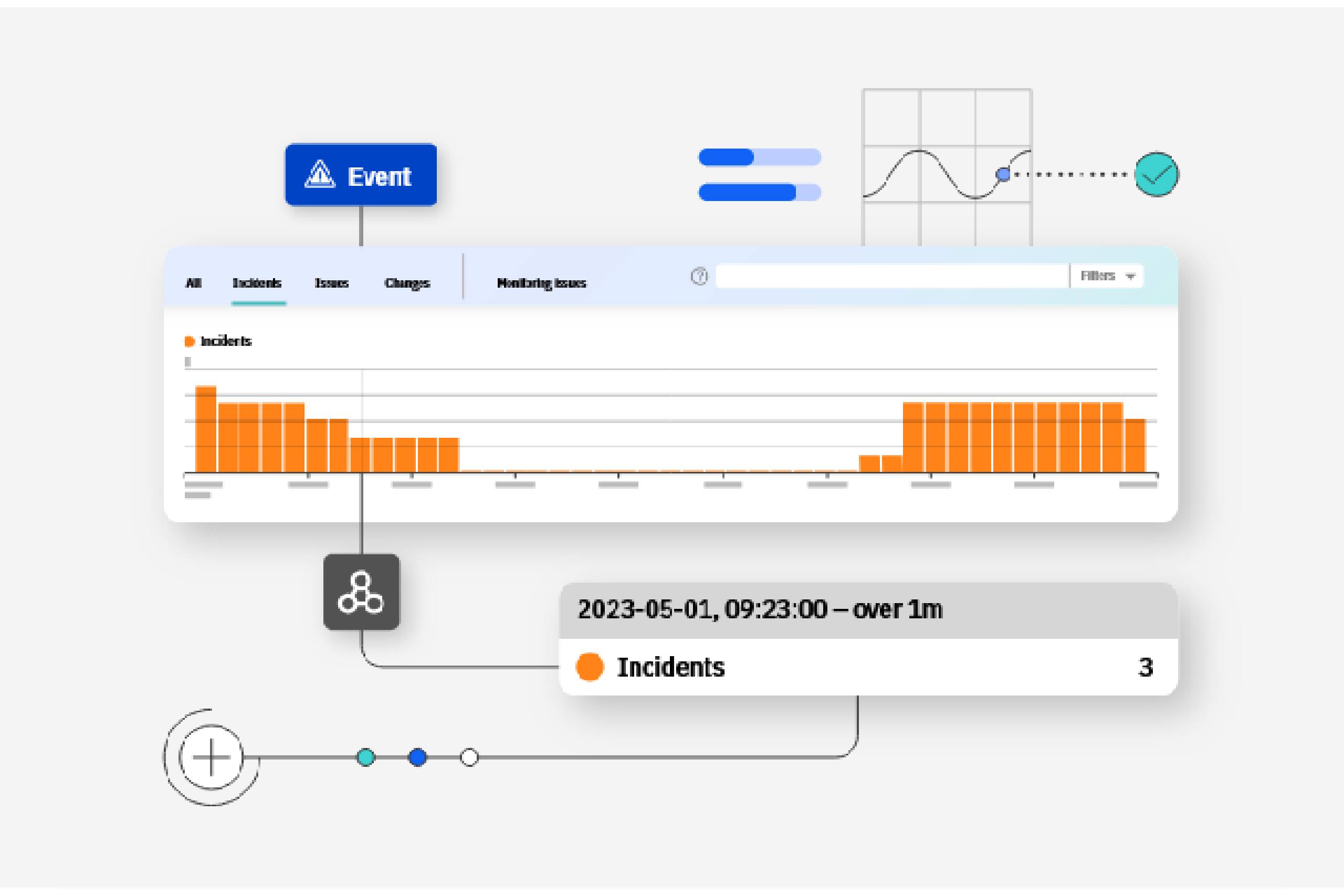Click the Filters dropdown arrow
The width and height of the screenshot is (1344, 896).
pos(1130,277)
